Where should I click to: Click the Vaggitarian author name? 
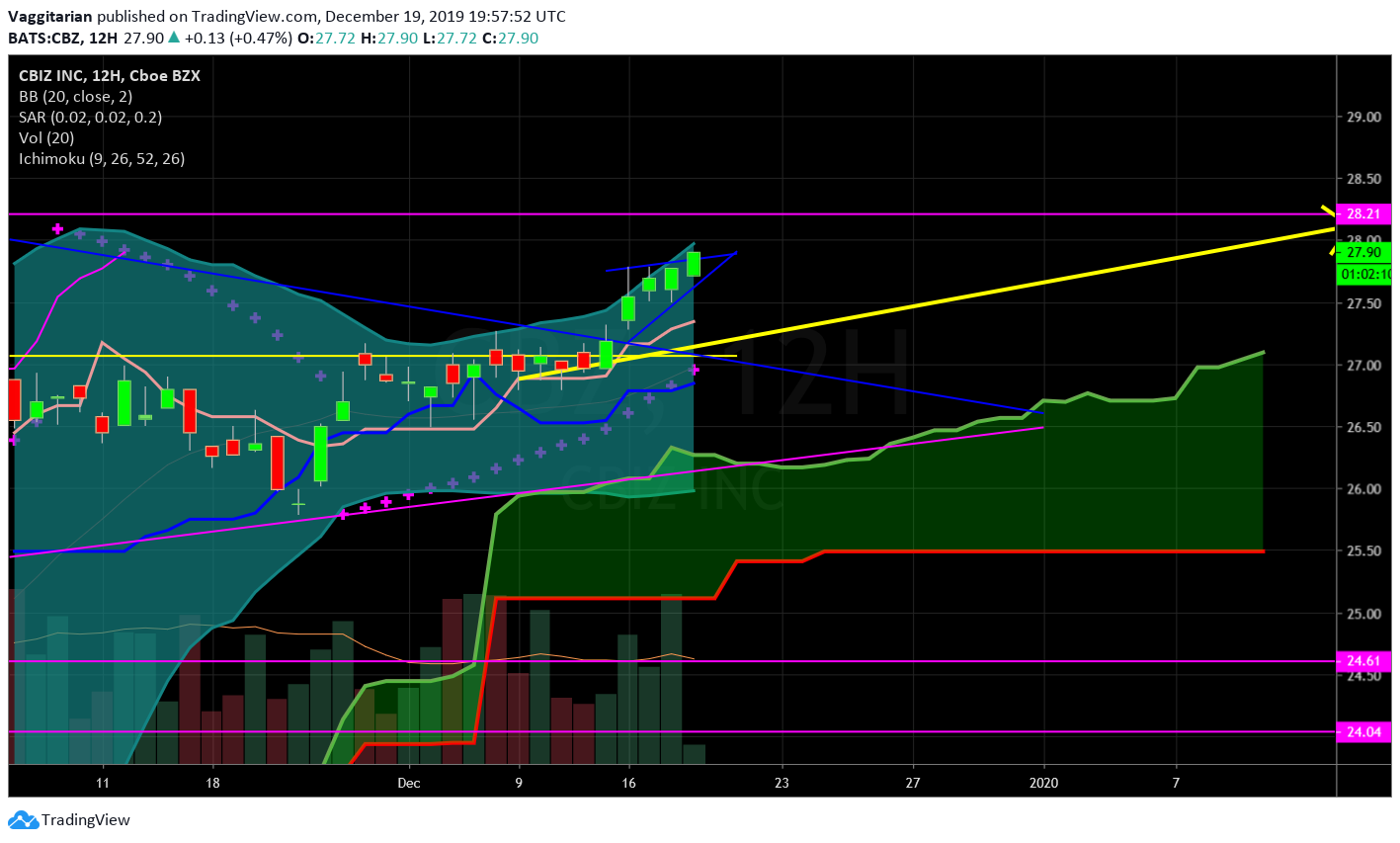tap(50, 17)
